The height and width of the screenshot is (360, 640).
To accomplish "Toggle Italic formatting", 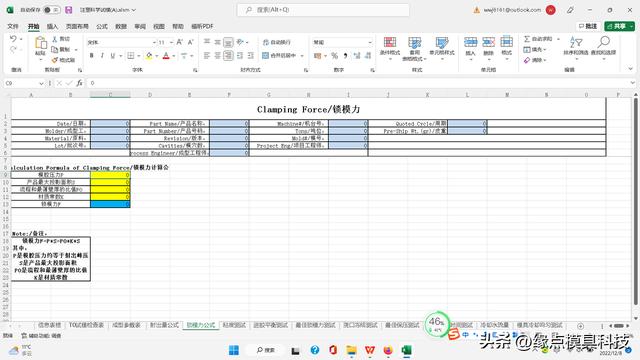I will 102,56.
